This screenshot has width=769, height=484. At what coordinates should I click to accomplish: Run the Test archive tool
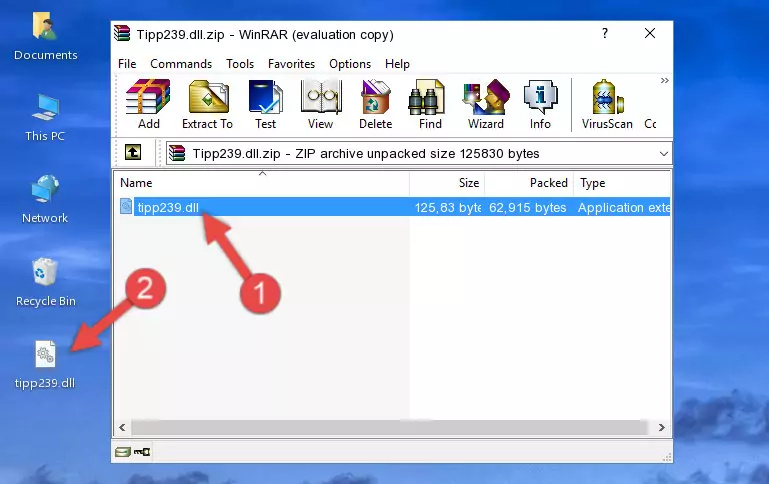point(265,104)
